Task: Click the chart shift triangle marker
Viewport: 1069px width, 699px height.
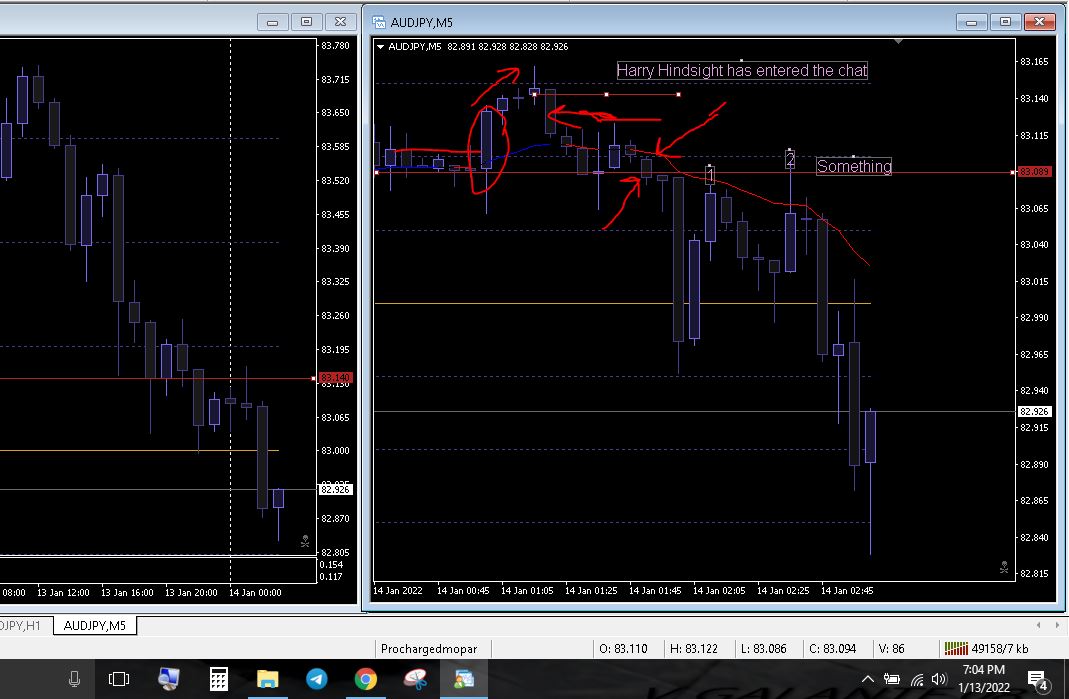Action: point(899,42)
